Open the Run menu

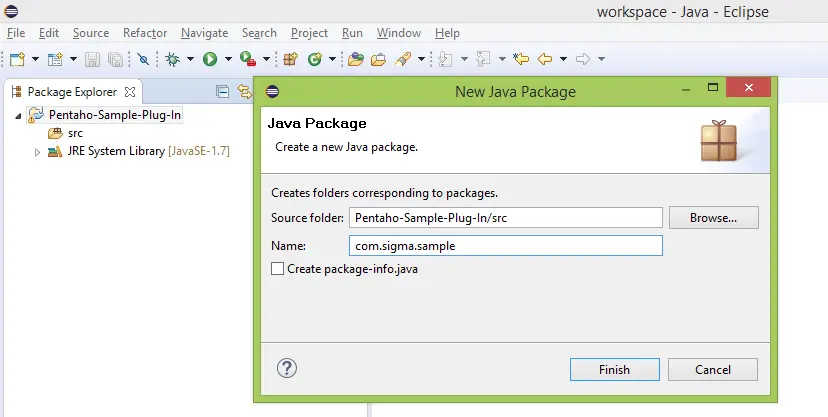352,33
